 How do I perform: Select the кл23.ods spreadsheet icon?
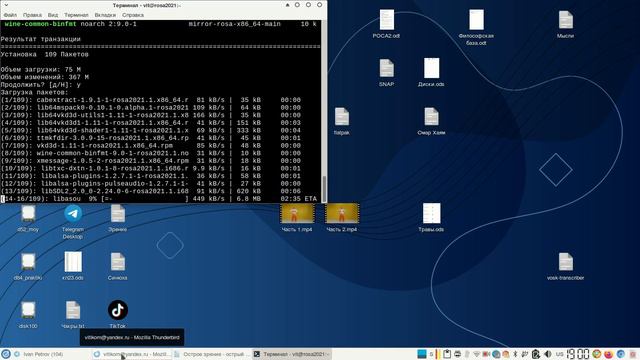73,266
